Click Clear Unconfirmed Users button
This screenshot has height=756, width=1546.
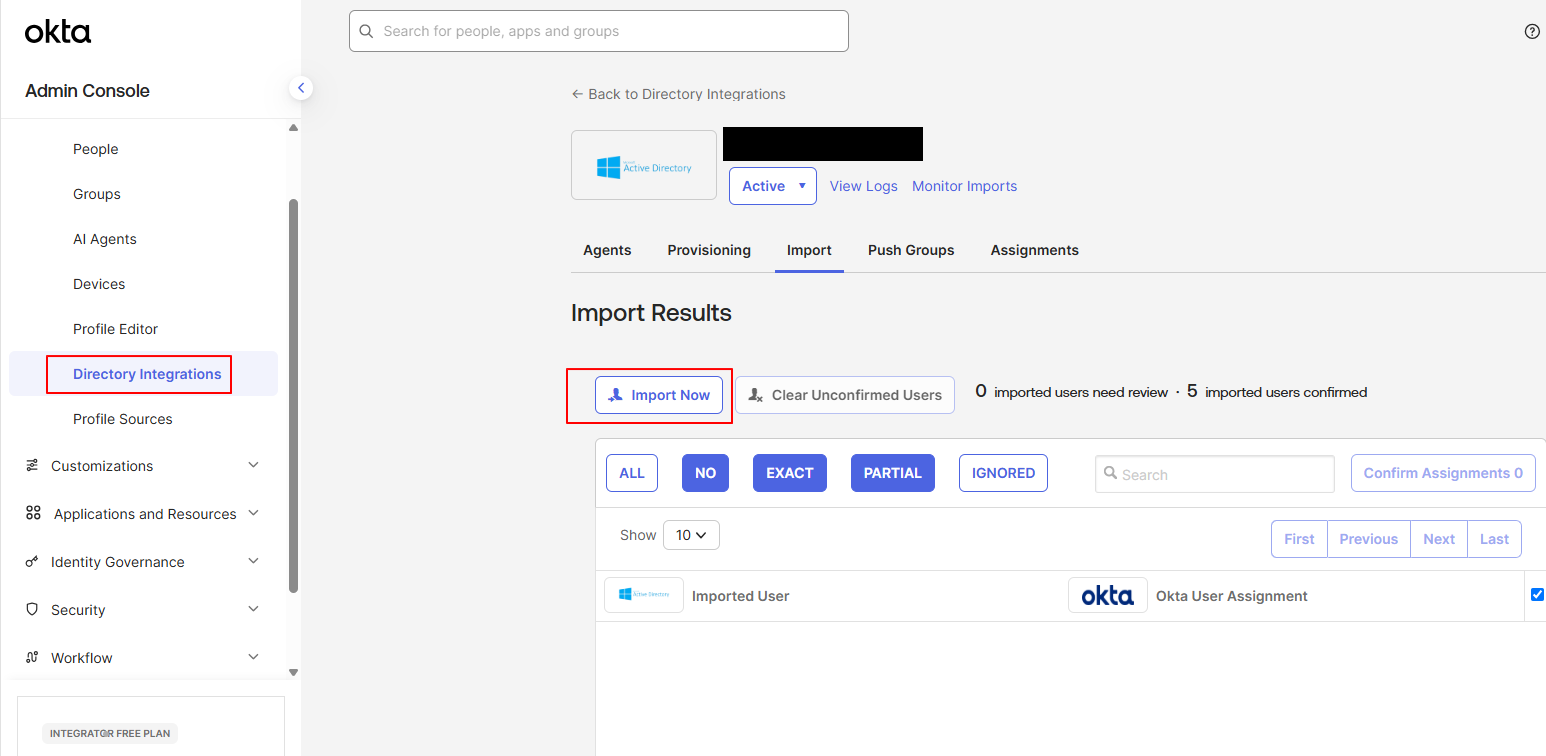[x=845, y=395]
